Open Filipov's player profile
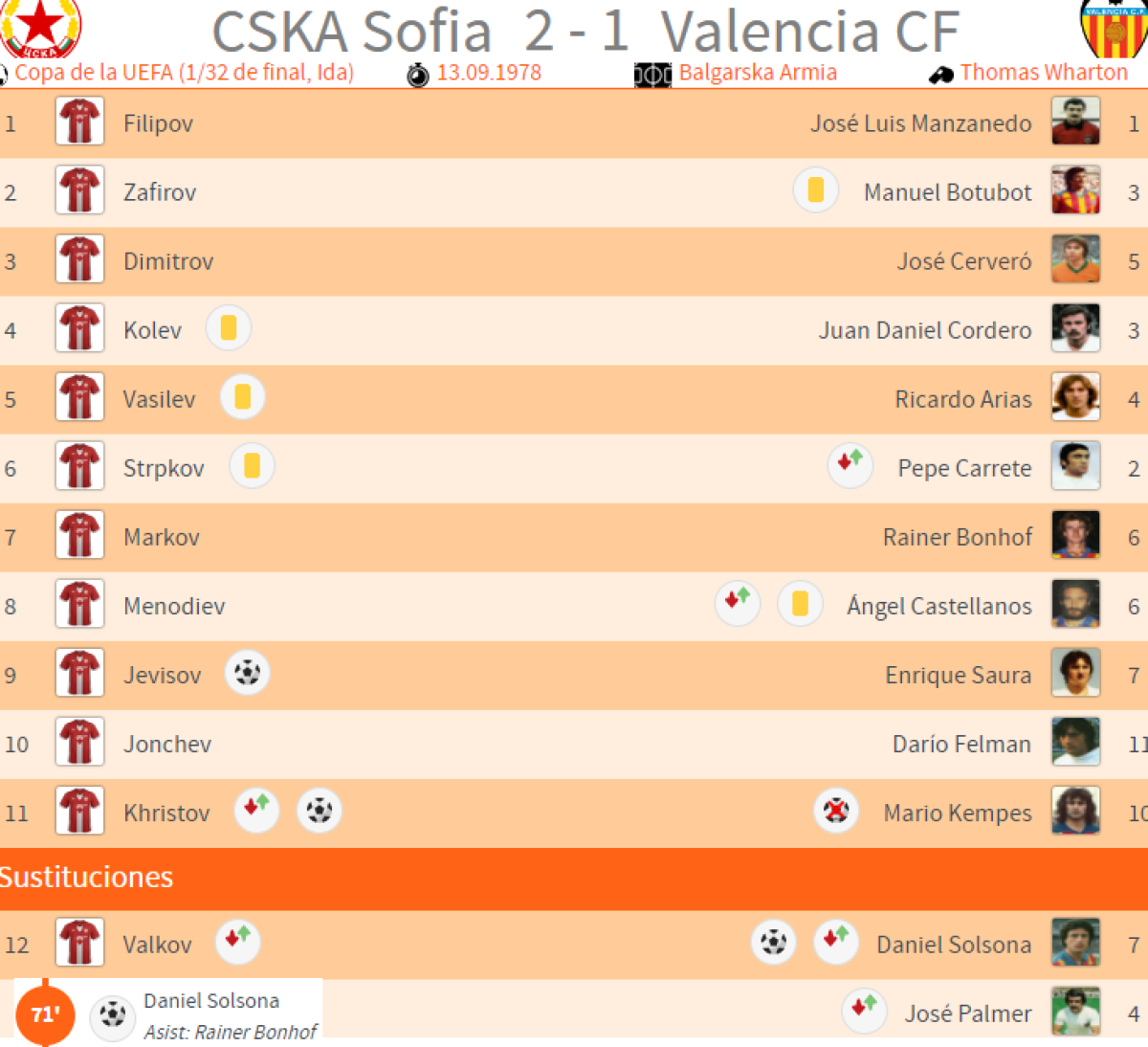Viewport: 1148px width, 1047px height. pos(158,123)
